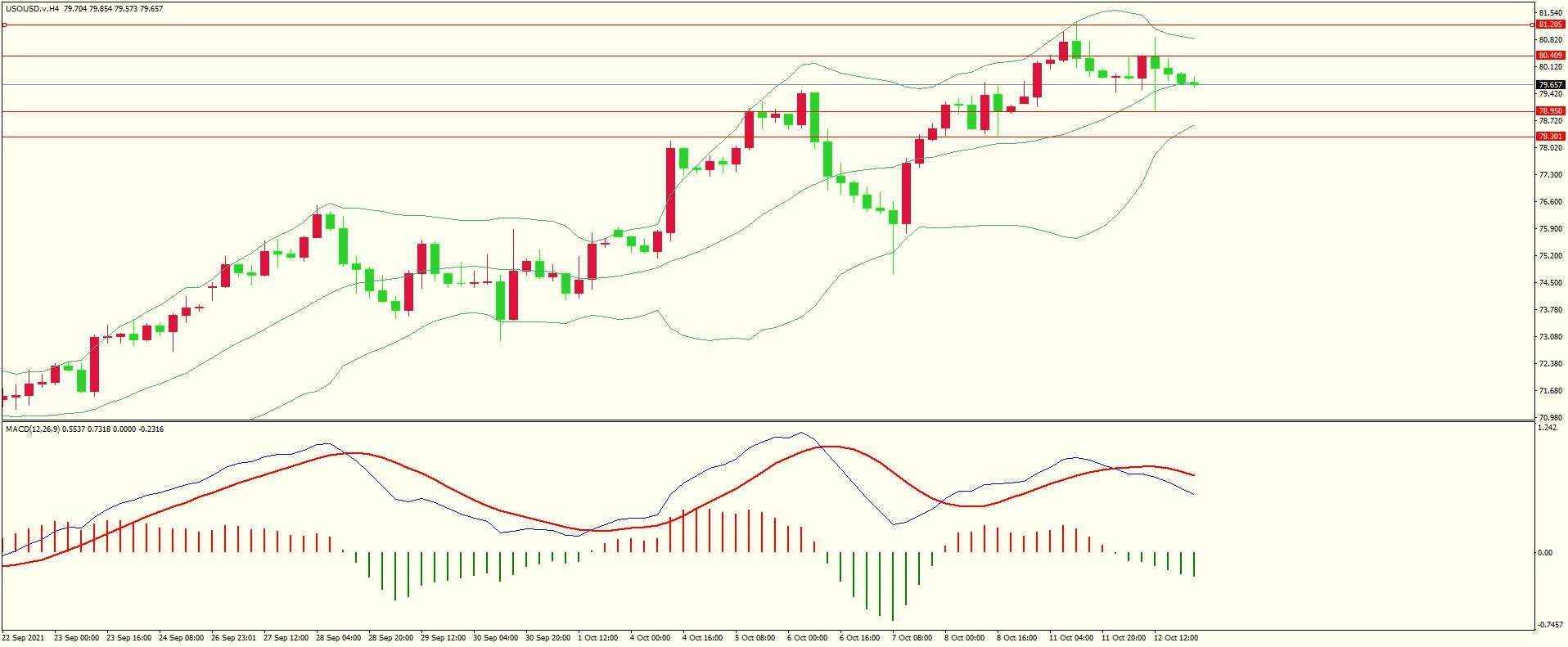Select the 78.301 red price tag
Screen dimensions: 1568x647
click(x=1551, y=137)
